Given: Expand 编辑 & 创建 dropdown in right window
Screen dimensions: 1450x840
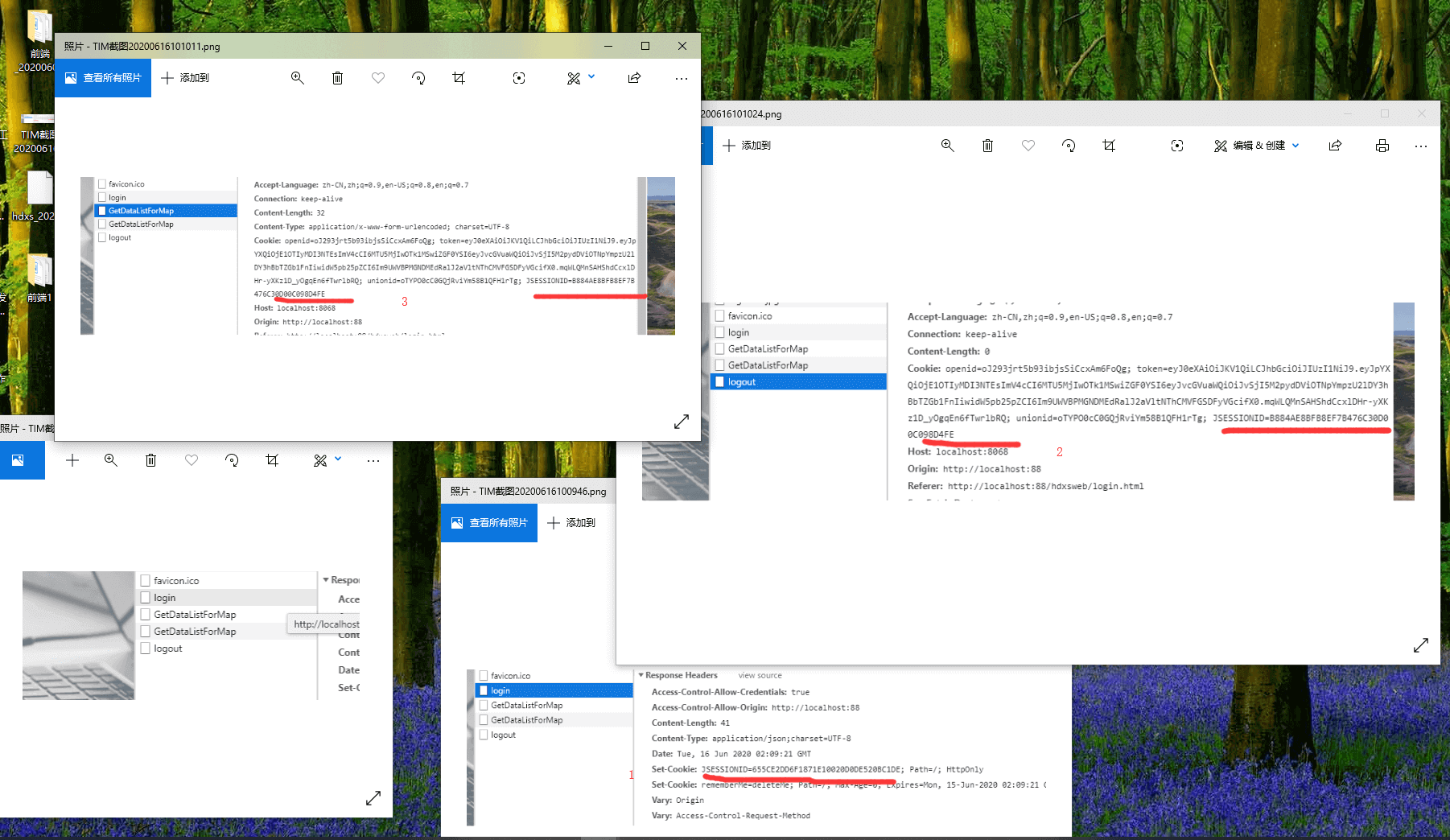Looking at the screenshot, I should (1296, 146).
